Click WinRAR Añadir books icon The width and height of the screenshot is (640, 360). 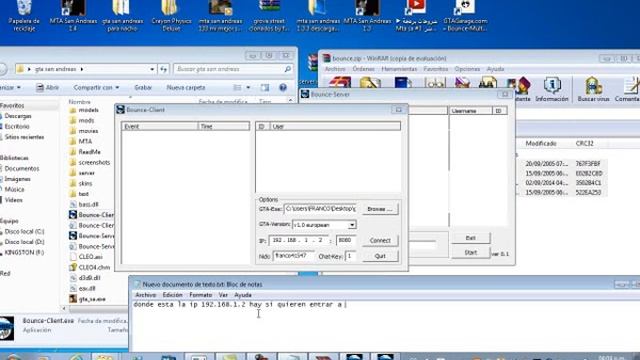340,83
